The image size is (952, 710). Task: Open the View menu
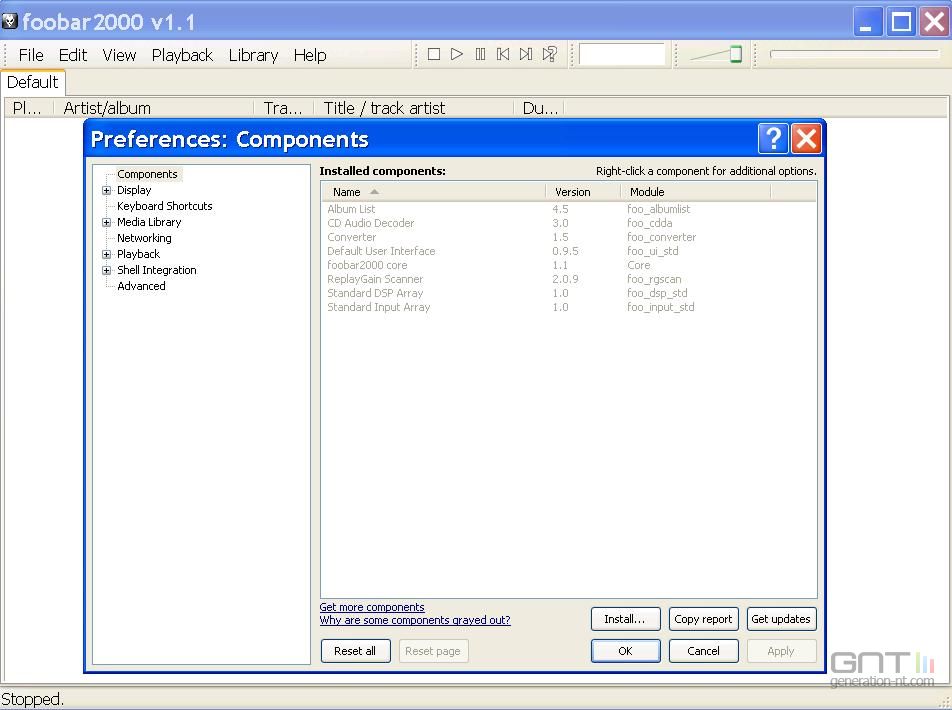pyautogui.click(x=119, y=55)
